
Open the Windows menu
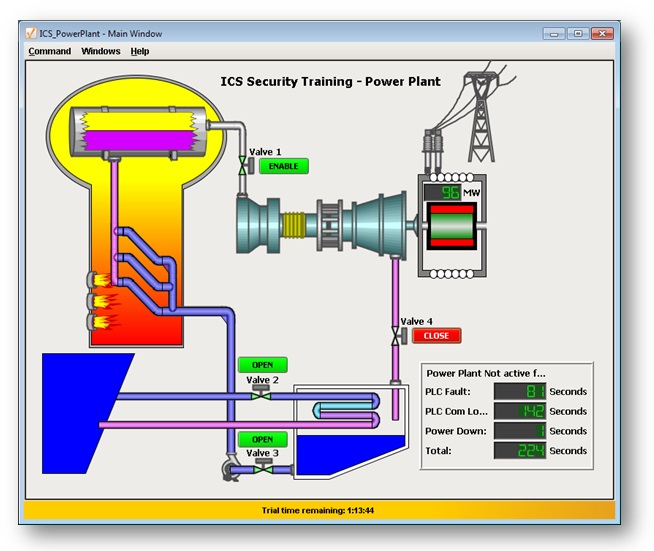tap(100, 51)
